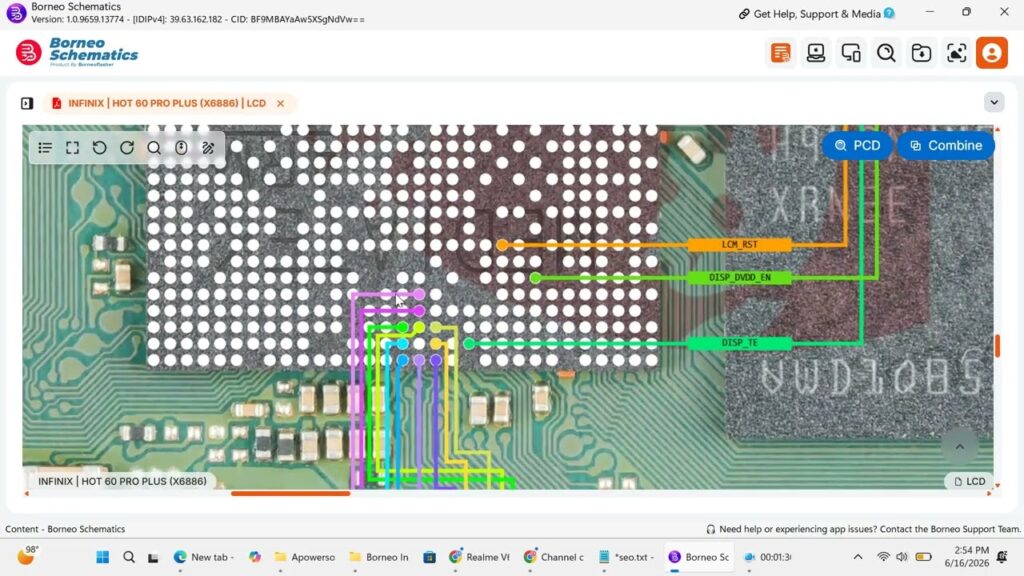Switch to Realme Chrome window in taskbar
The height and width of the screenshot is (576, 1024).
(479, 557)
